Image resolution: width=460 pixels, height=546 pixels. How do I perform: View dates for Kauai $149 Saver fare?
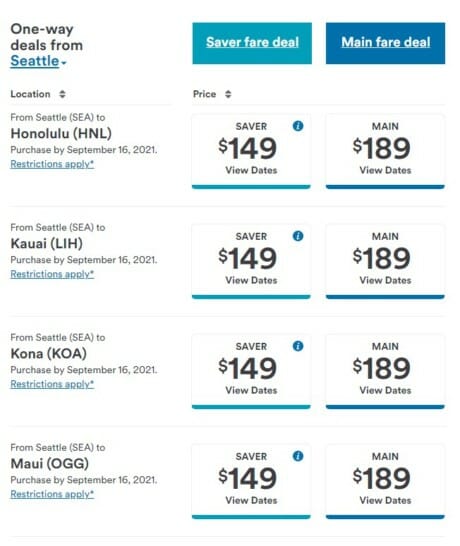251,262
